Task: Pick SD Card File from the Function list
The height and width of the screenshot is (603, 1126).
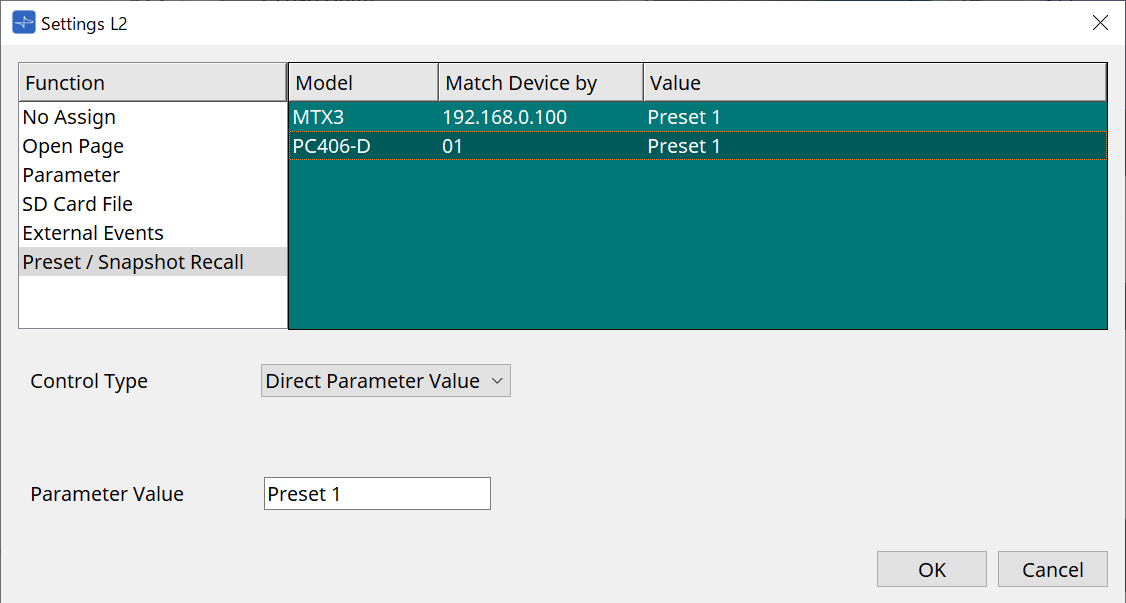Action: [78, 204]
